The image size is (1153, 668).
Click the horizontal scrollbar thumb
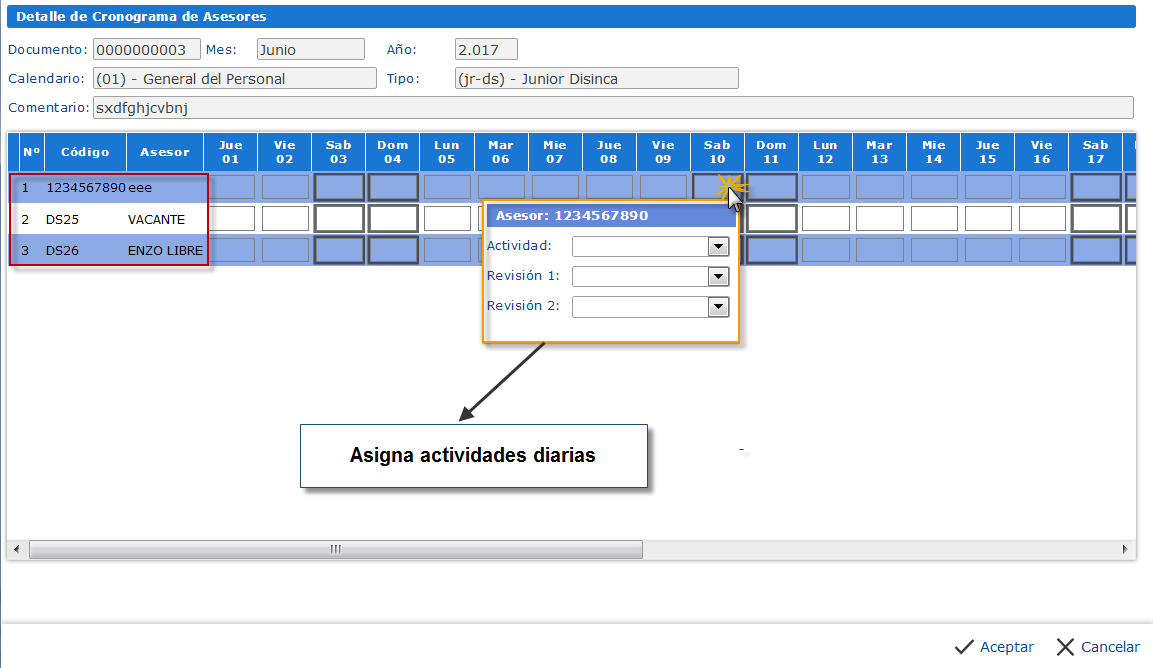click(336, 550)
